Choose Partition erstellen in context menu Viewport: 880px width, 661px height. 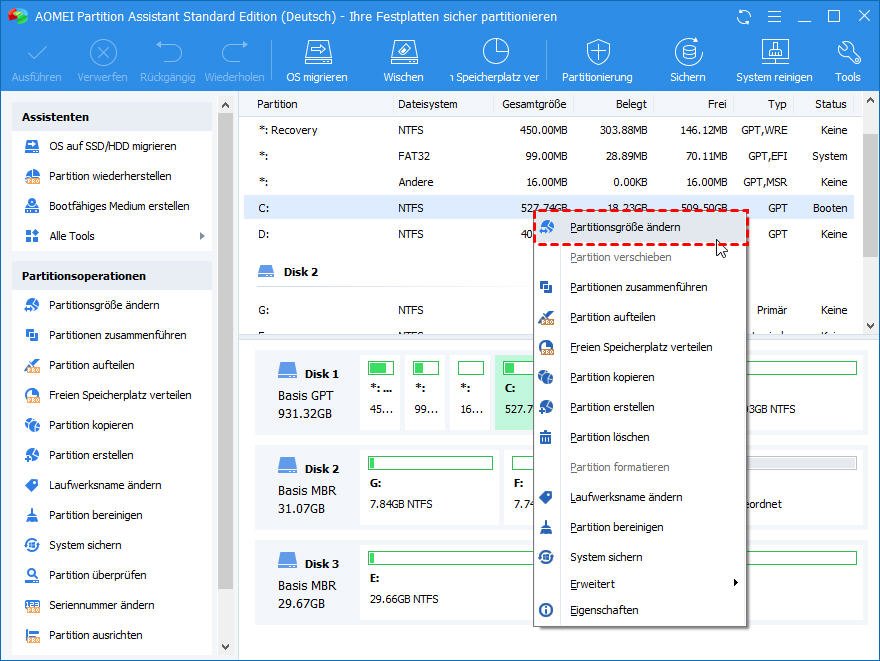click(640, 407)
